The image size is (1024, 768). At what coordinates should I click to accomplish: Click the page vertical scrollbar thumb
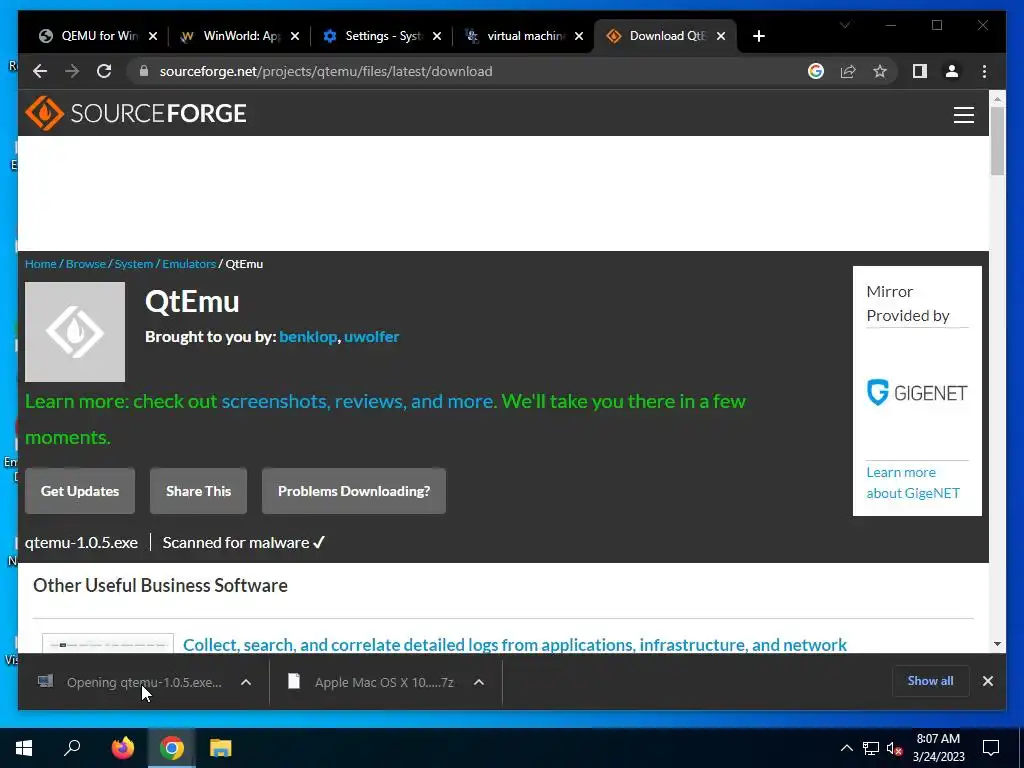pyautogui.click(x=997, y=140)
